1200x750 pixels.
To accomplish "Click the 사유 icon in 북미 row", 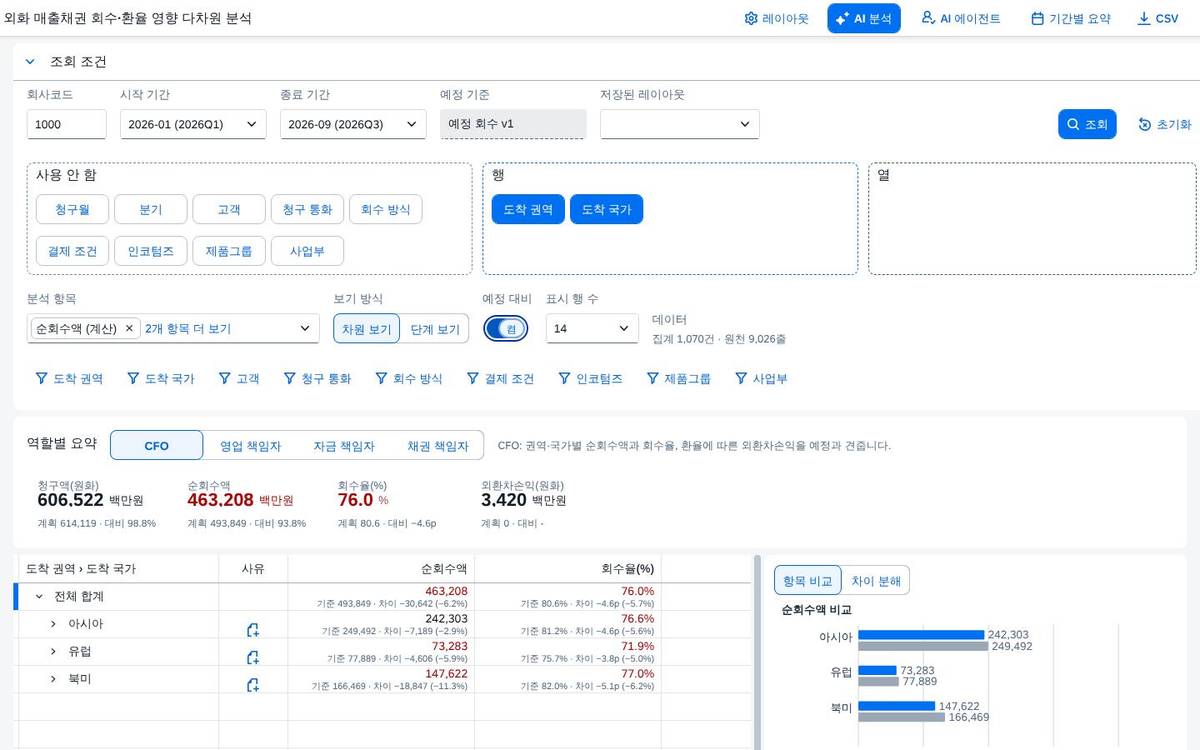I will 253,685.
